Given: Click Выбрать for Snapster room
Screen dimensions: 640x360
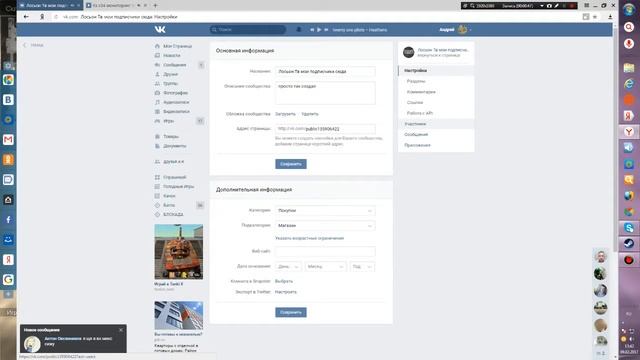Looking at the screenshot, I should pyautogui.click(x=284, y=281).
